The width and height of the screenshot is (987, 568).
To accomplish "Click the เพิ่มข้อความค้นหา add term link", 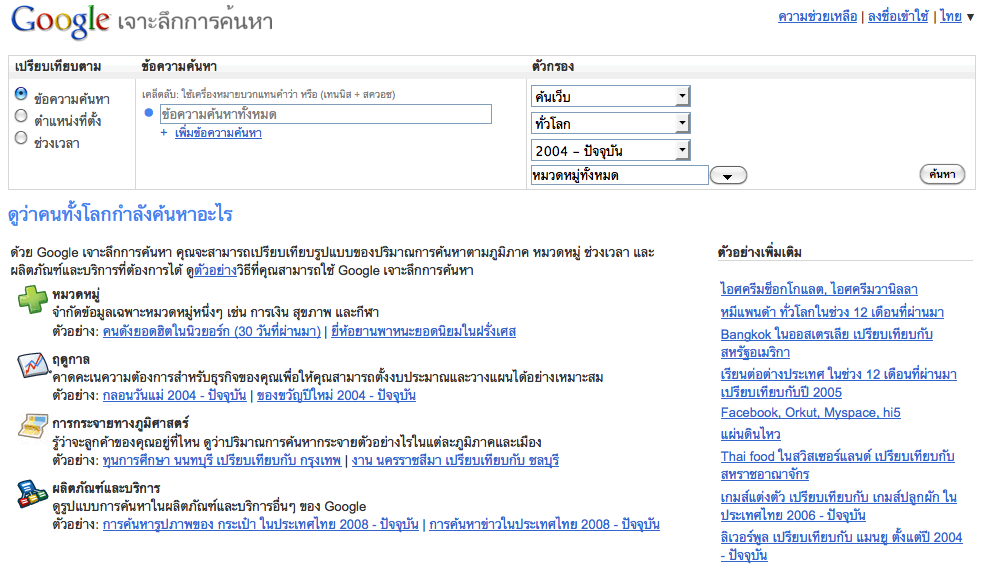I will coord(218,133).
